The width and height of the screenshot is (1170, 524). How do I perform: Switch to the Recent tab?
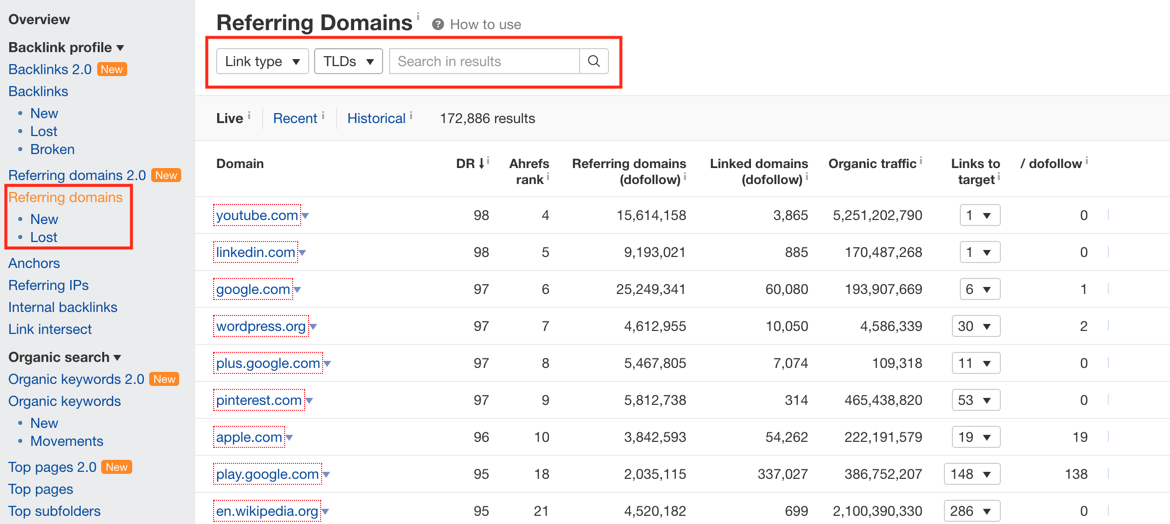coord(295,118)
